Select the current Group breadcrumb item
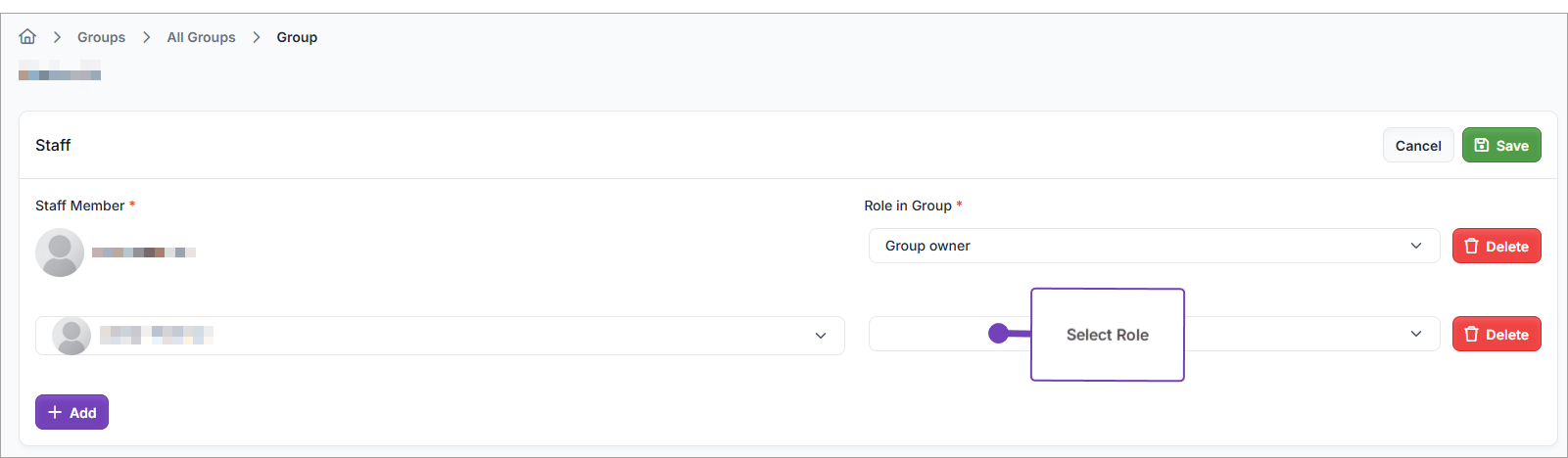 [x=297, y=37]
